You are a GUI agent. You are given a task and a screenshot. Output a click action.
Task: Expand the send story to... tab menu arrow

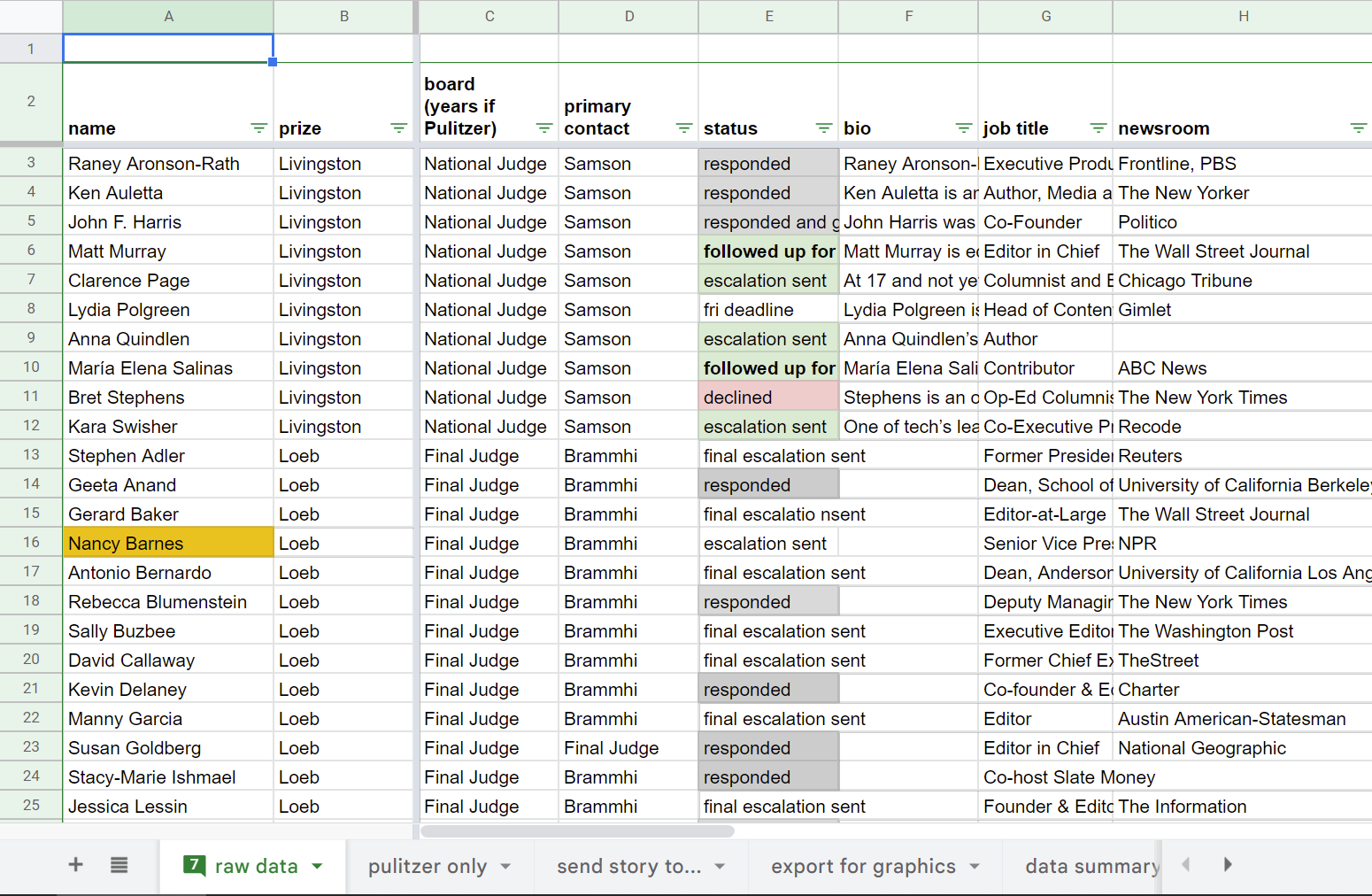pyautogui.click(x=720, y=867)
